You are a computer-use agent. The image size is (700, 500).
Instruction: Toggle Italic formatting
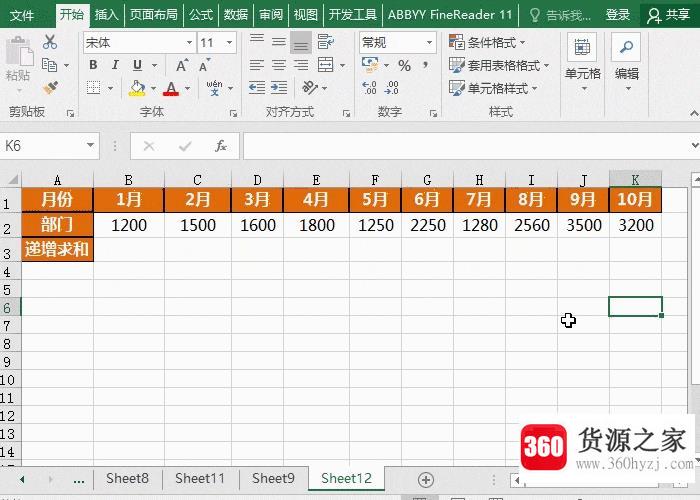(x=115, y=65)
